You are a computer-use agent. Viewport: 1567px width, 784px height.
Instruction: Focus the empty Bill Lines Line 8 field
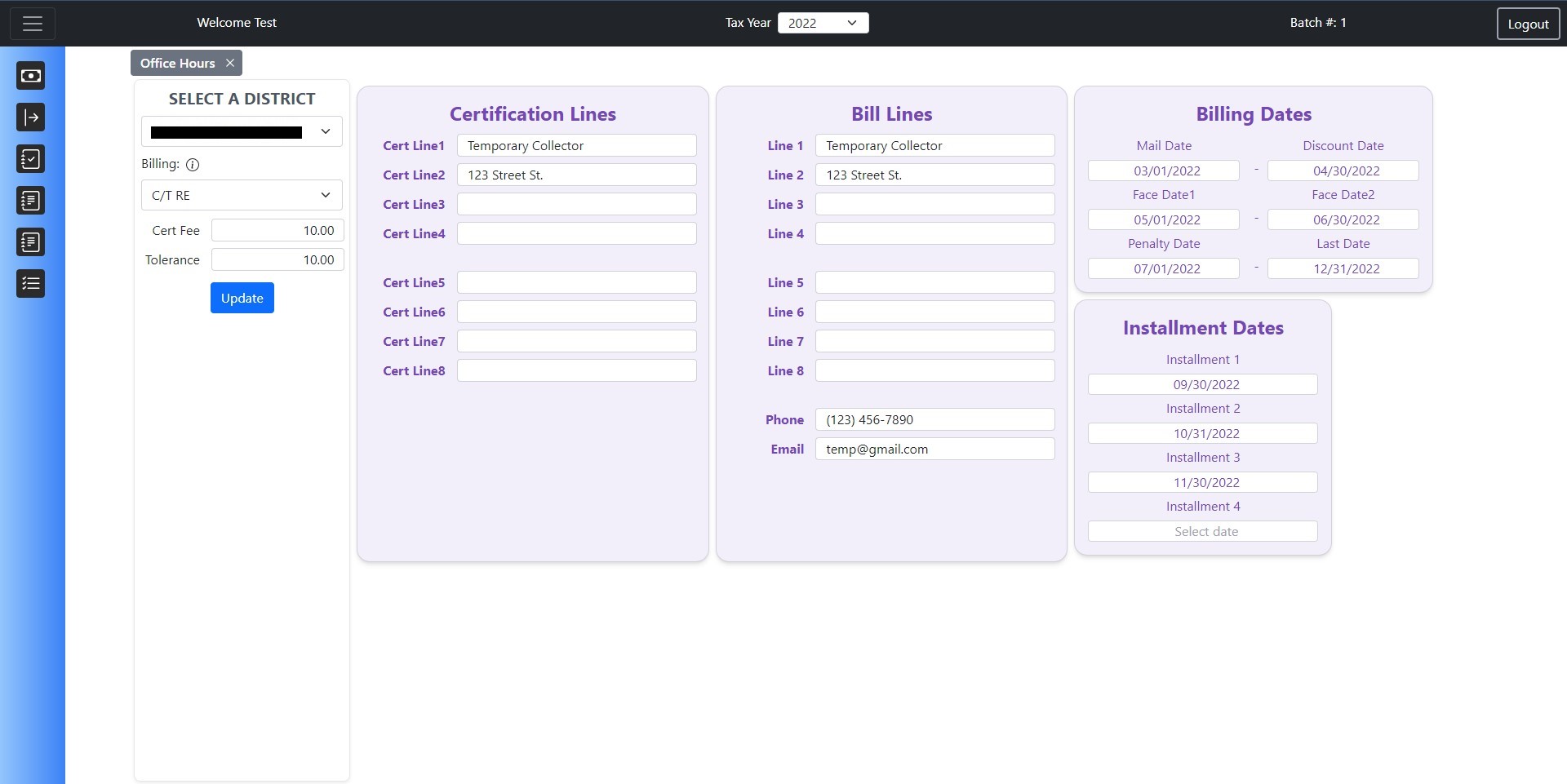[935, 370]
